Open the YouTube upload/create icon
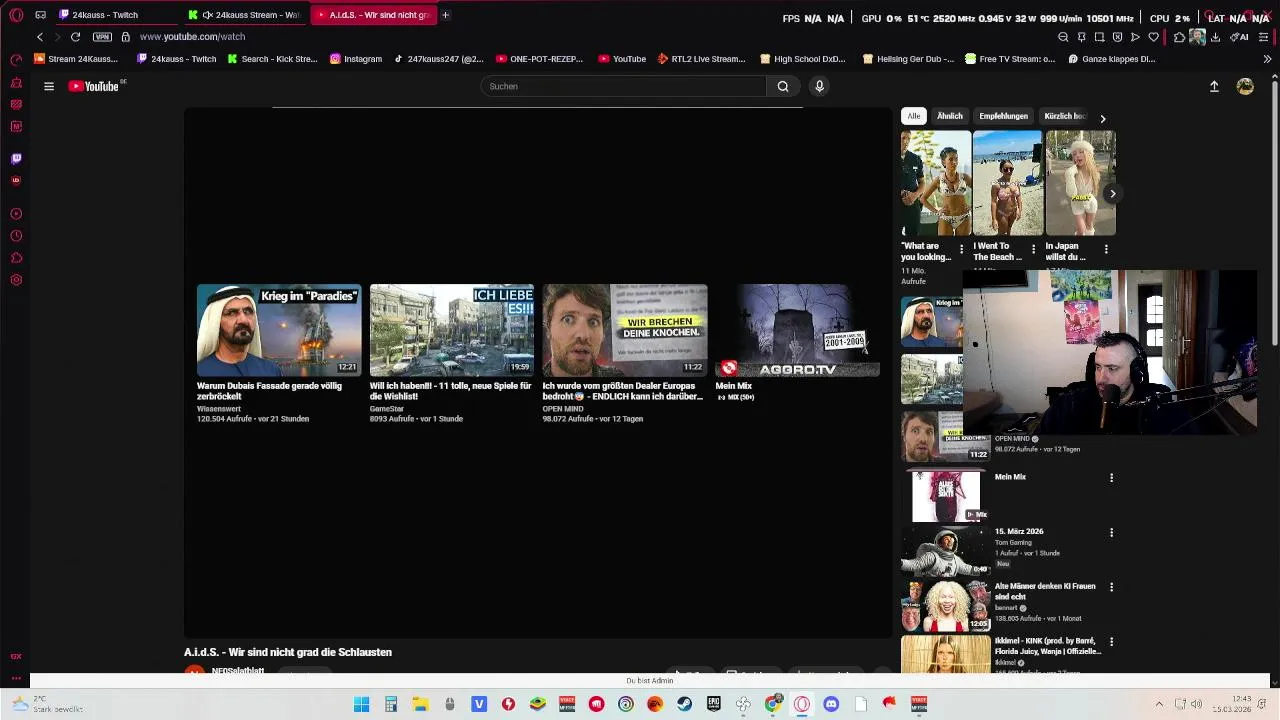The image size is (1280, 720). [1214, 87]
